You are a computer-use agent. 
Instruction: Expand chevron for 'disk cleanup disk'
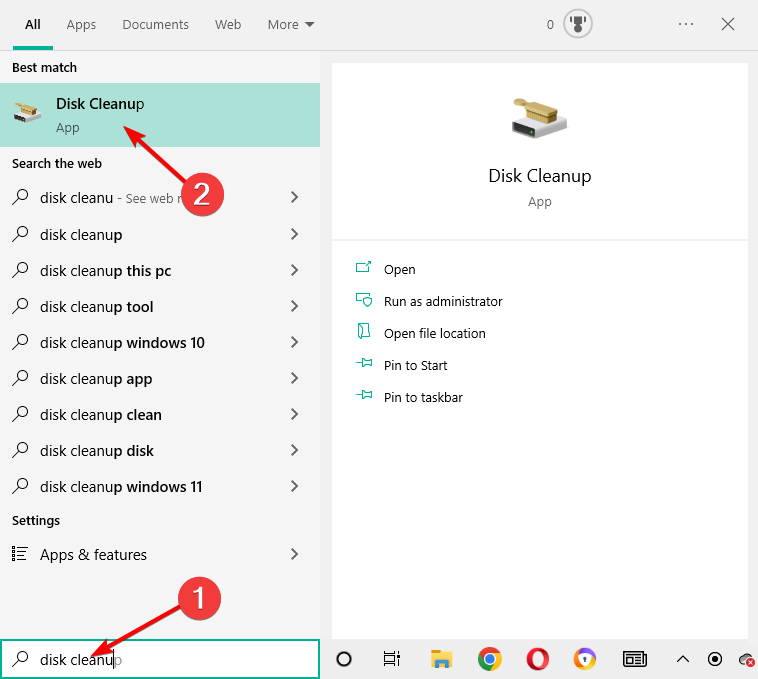294,450
